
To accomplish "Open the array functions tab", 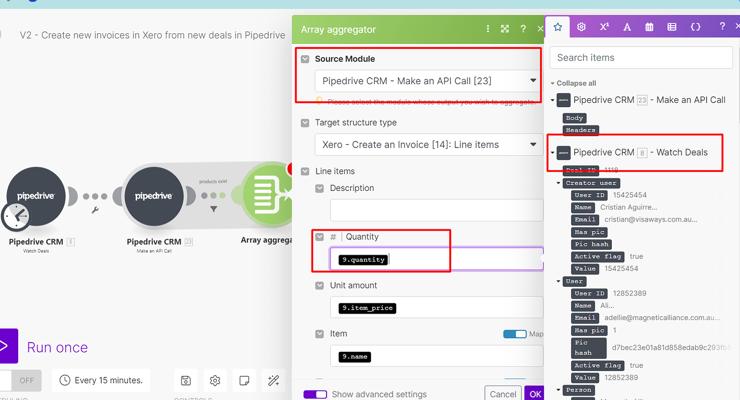I will [x=672, y=27].
